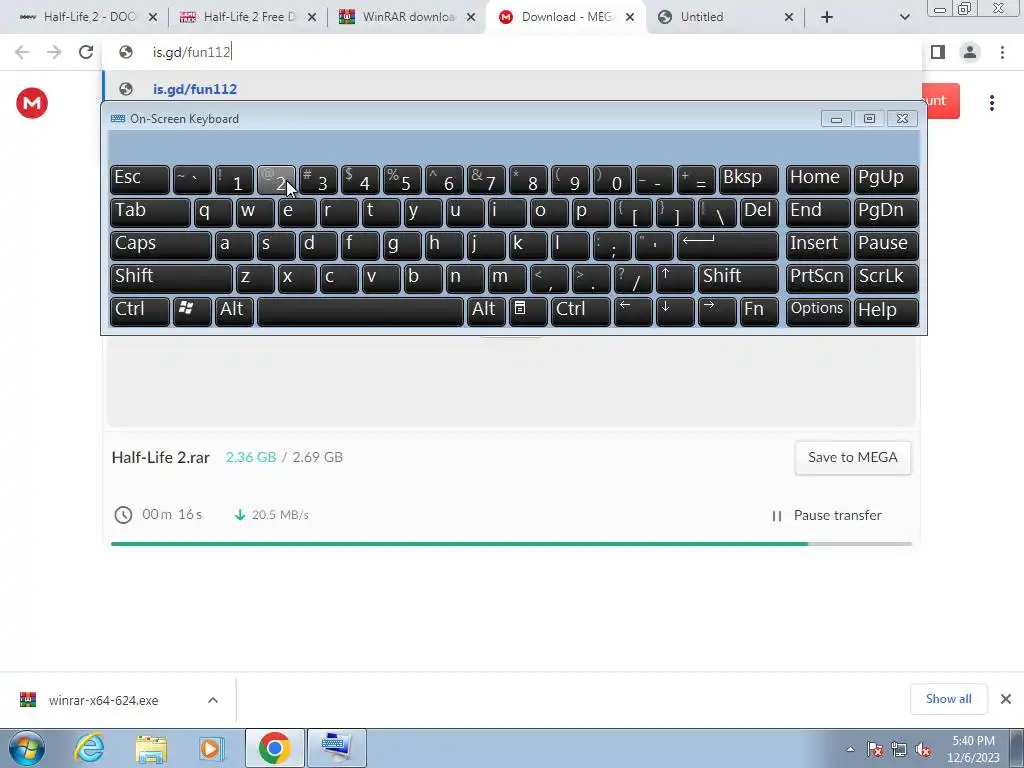Switch to Half-Life 2 - DOO tab

point(89,17)
